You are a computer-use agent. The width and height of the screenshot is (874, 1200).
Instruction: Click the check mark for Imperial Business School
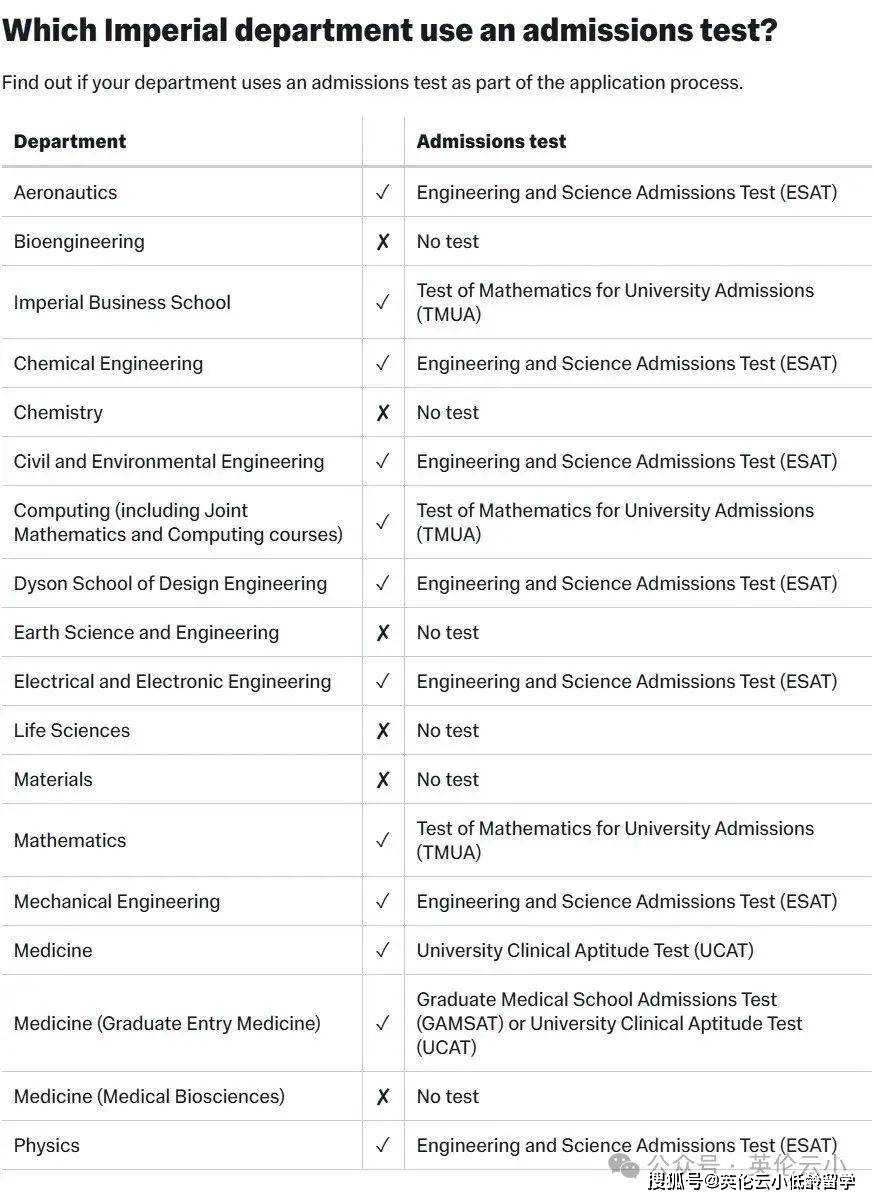(383, 302)
